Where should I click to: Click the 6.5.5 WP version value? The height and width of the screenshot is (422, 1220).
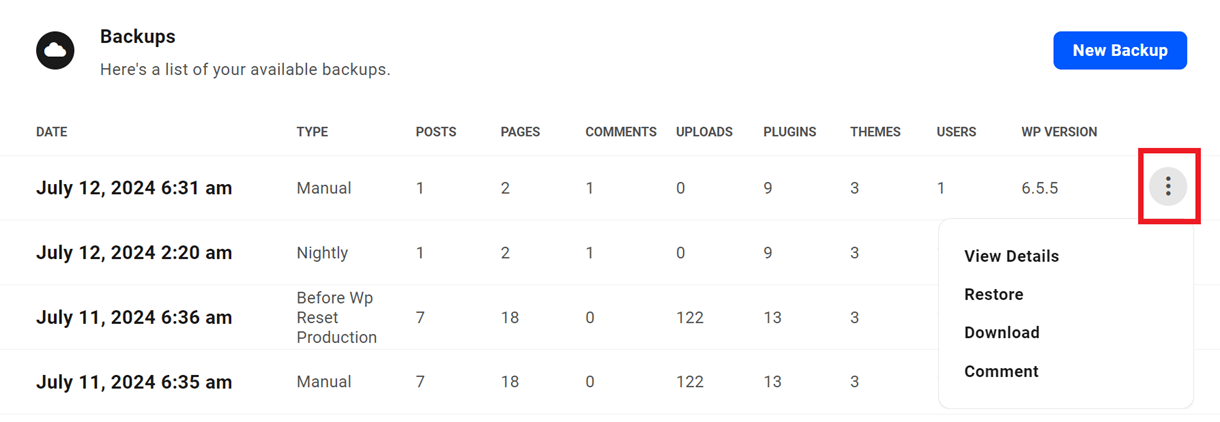coord(1039,188)
